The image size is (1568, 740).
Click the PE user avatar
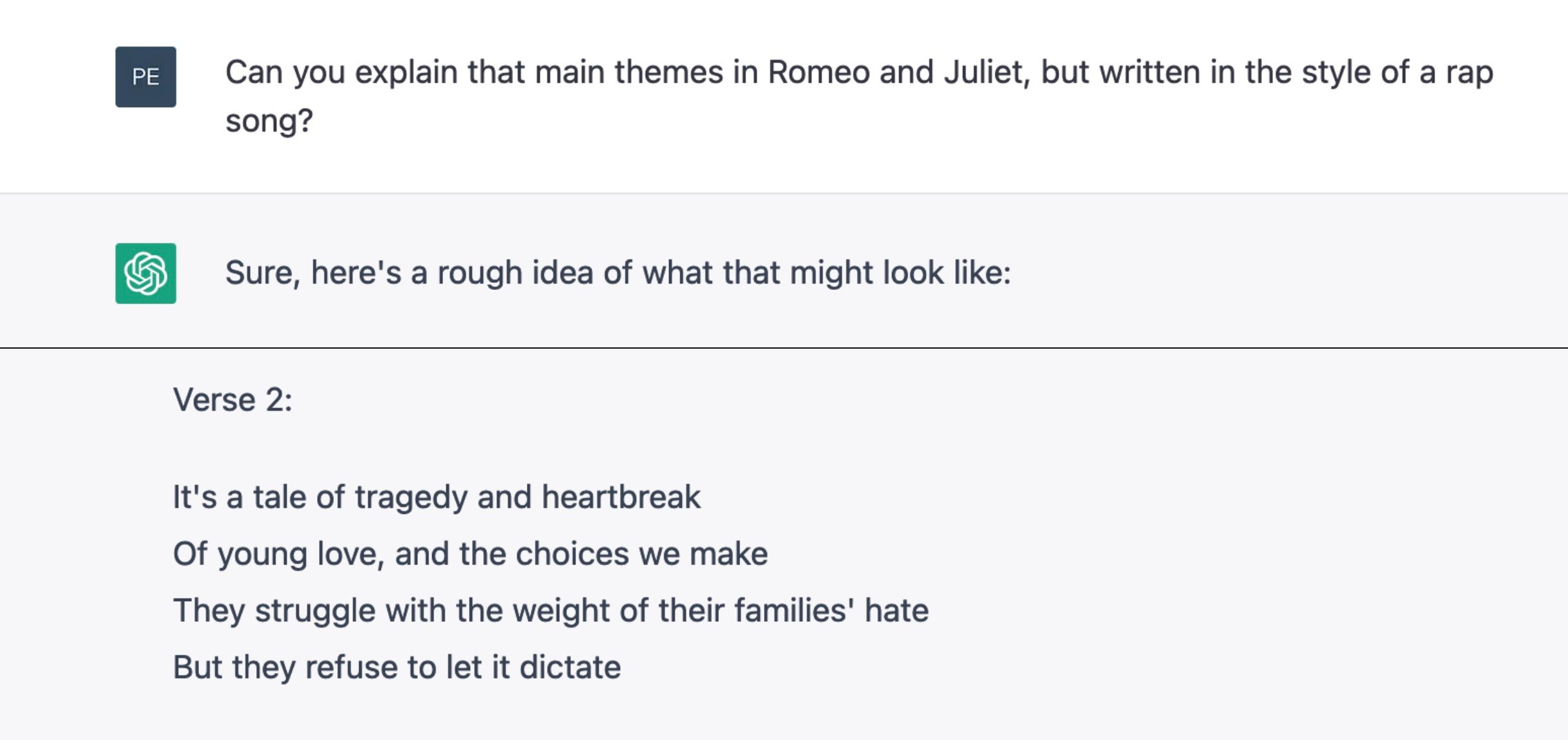pyautogui.click(x=145, y=77)
